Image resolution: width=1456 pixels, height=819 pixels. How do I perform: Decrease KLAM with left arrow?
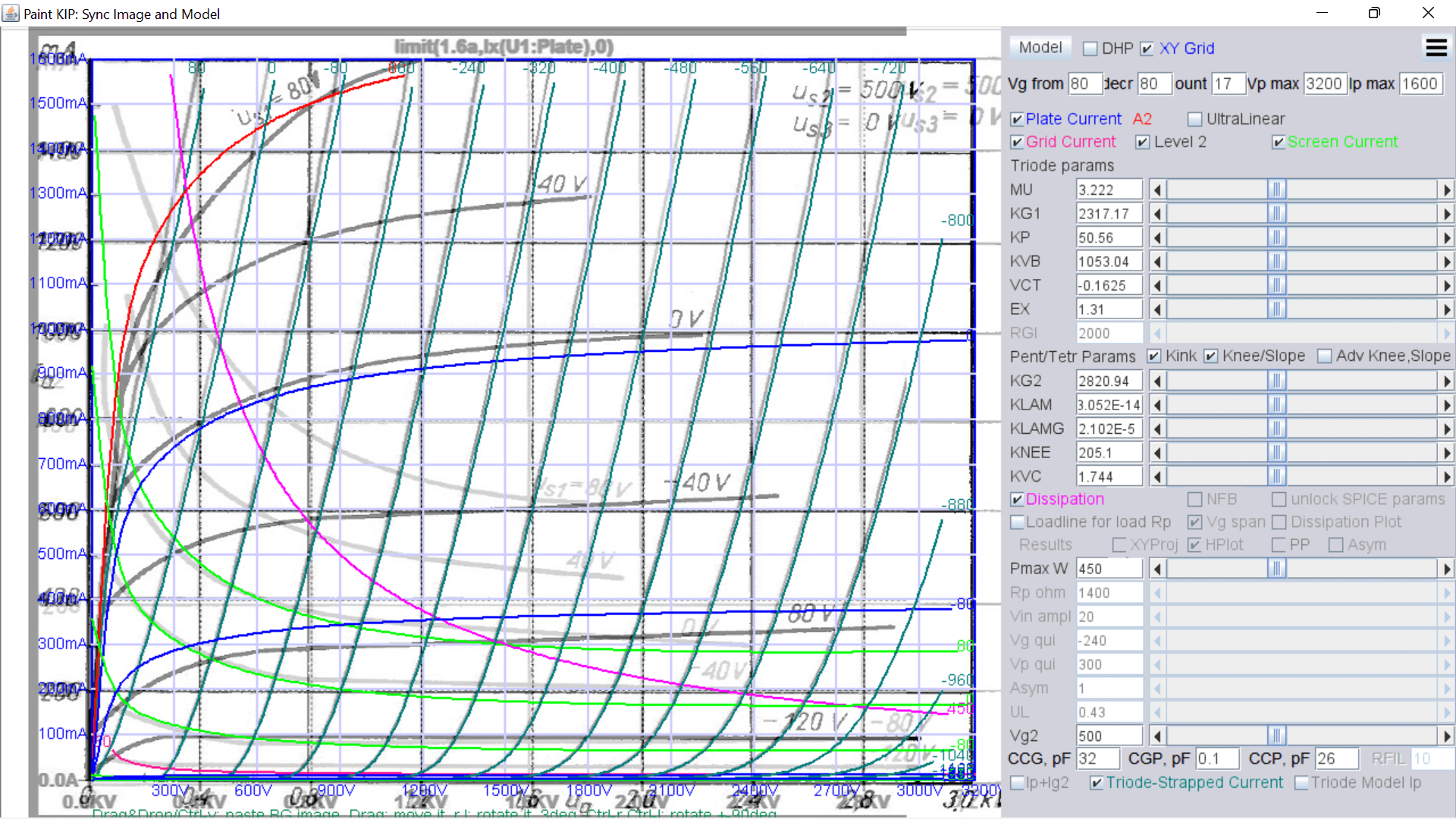point(1157,405)
